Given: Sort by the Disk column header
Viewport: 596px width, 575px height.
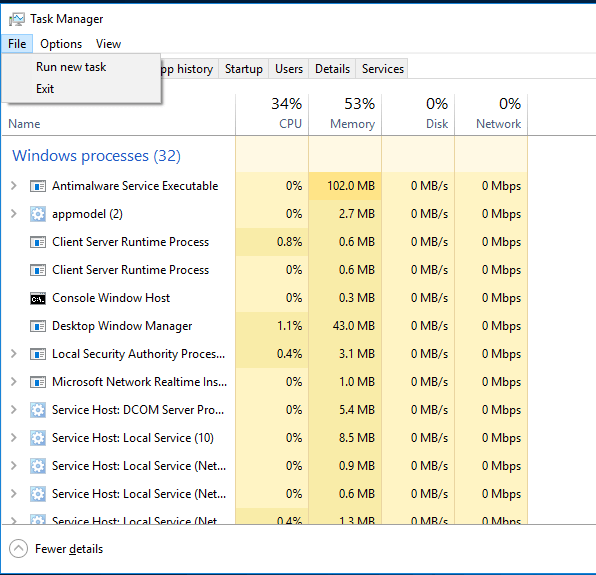Looking at the screenshot, I should (418, 115).
